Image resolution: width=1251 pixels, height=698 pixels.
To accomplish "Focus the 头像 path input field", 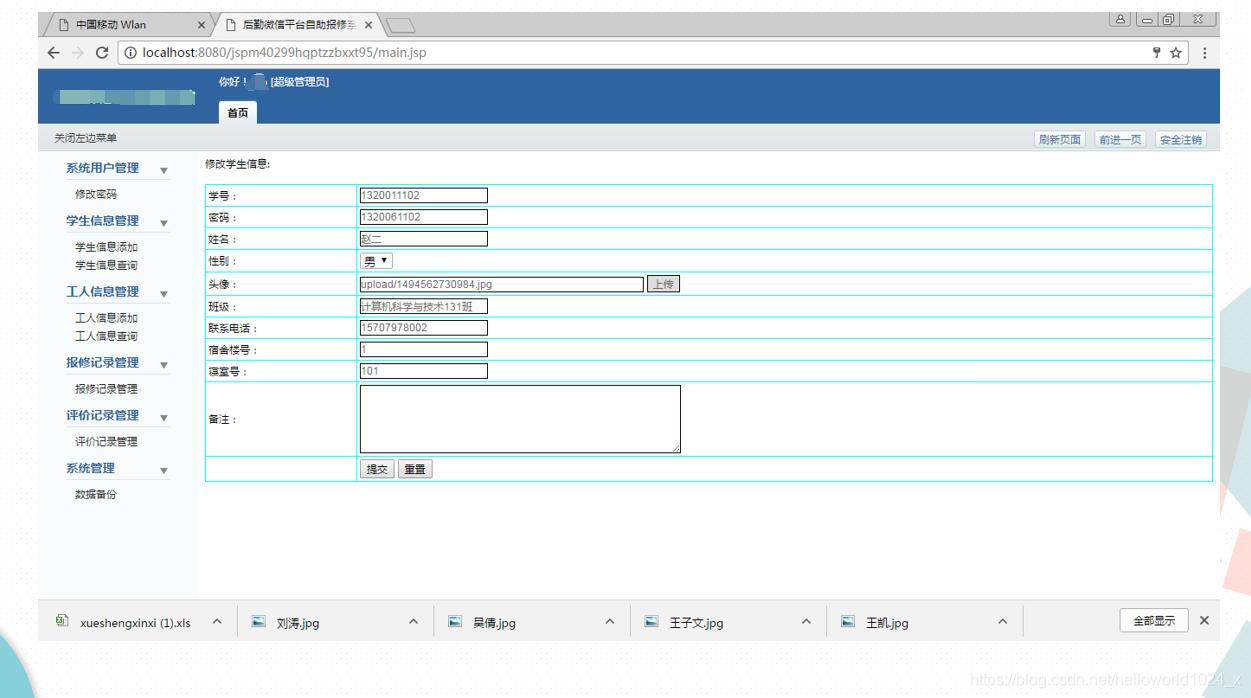I will (x=502, y=284).
